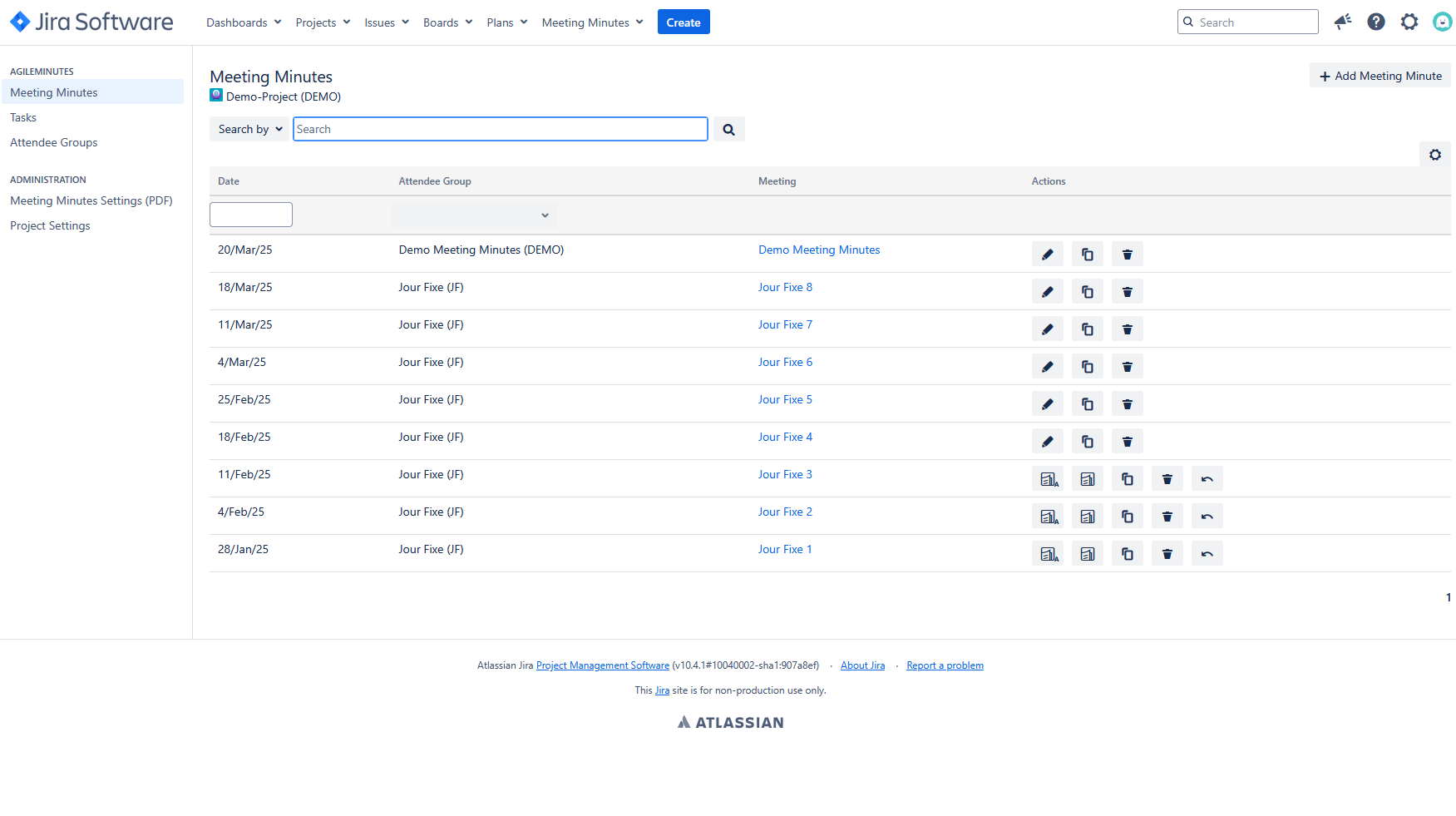Open the Attendee Group filter dropdown
This screenshot has height=816, width=1456.
point(474,215)
